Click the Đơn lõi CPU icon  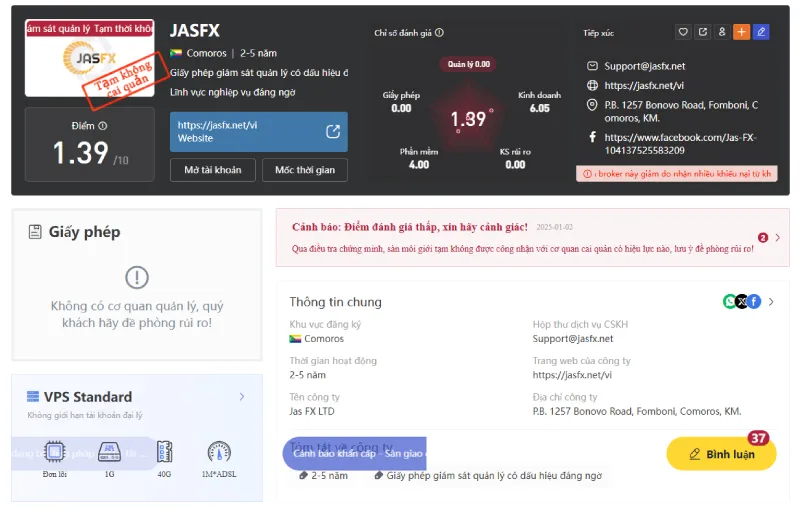(55, 452)
